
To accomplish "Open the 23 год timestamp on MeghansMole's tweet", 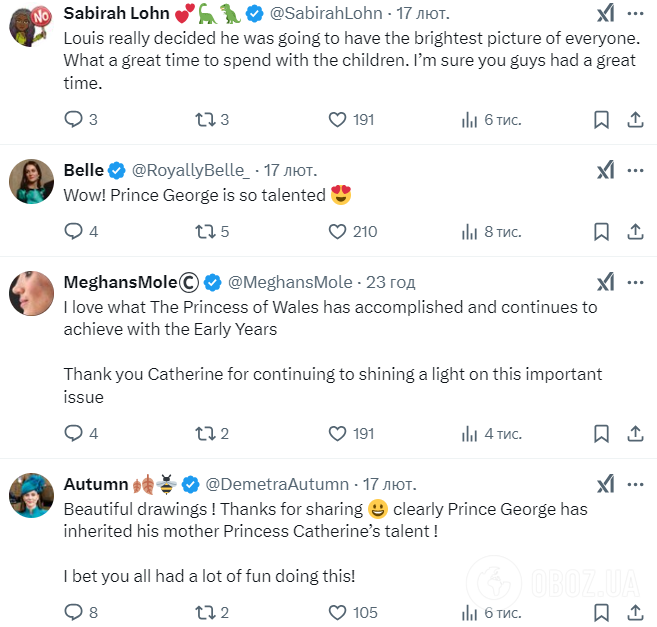I will point(391,282).
